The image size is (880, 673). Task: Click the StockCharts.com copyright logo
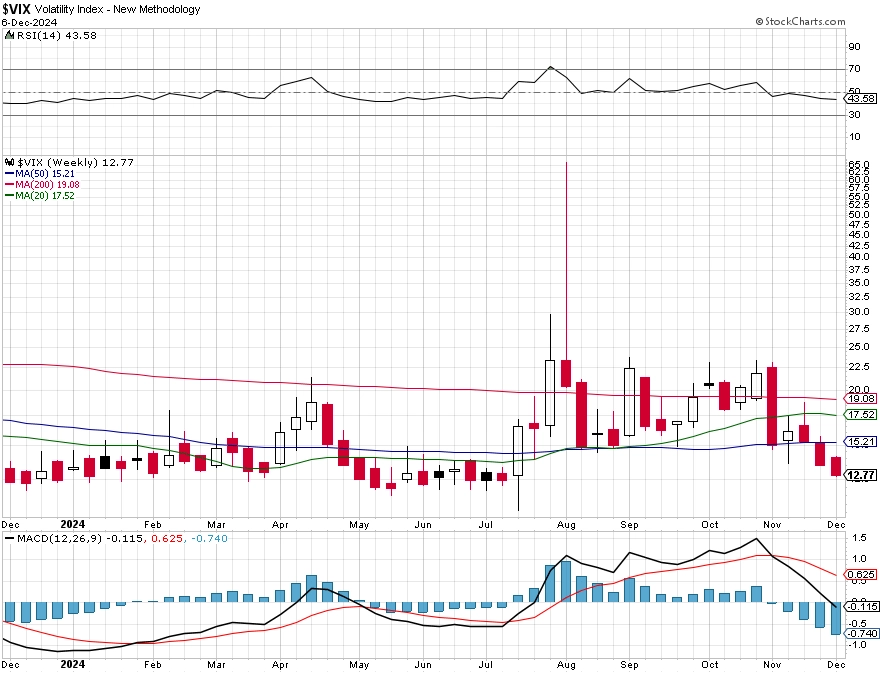coord(800,21)
